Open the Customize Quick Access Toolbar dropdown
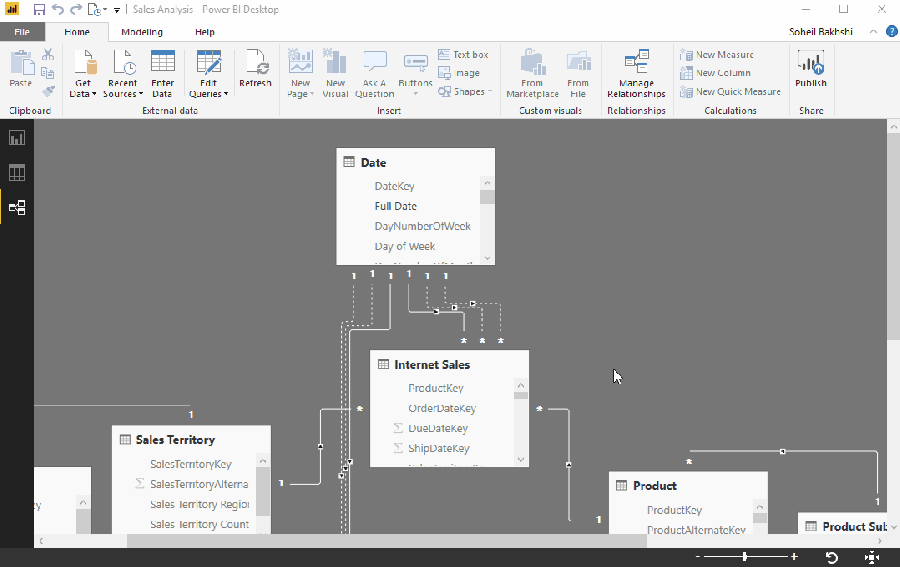Screen dimensions: 900x567 point(117,10)
